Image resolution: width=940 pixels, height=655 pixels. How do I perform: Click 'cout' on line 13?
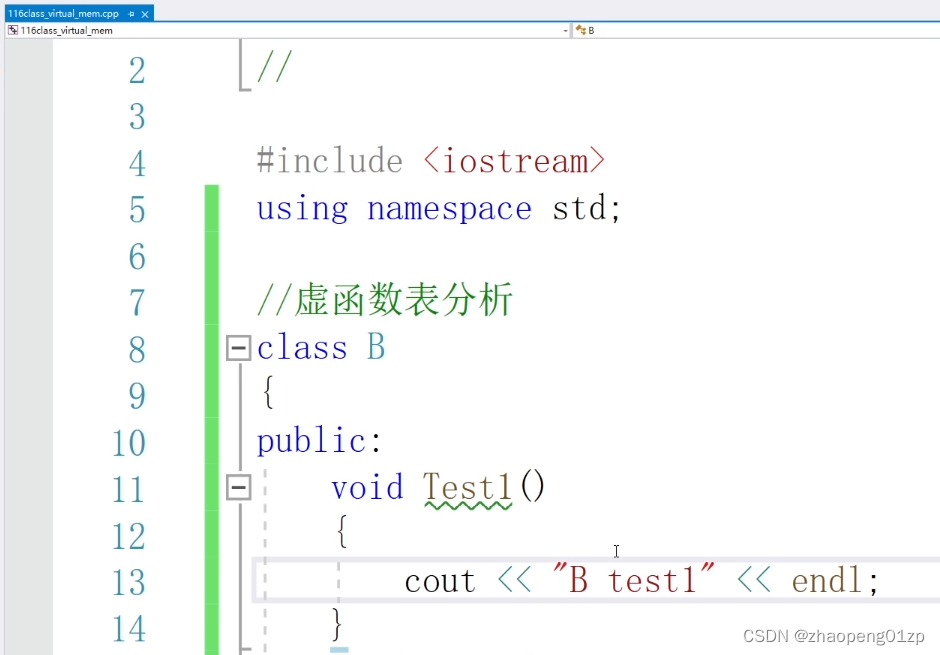440,581
